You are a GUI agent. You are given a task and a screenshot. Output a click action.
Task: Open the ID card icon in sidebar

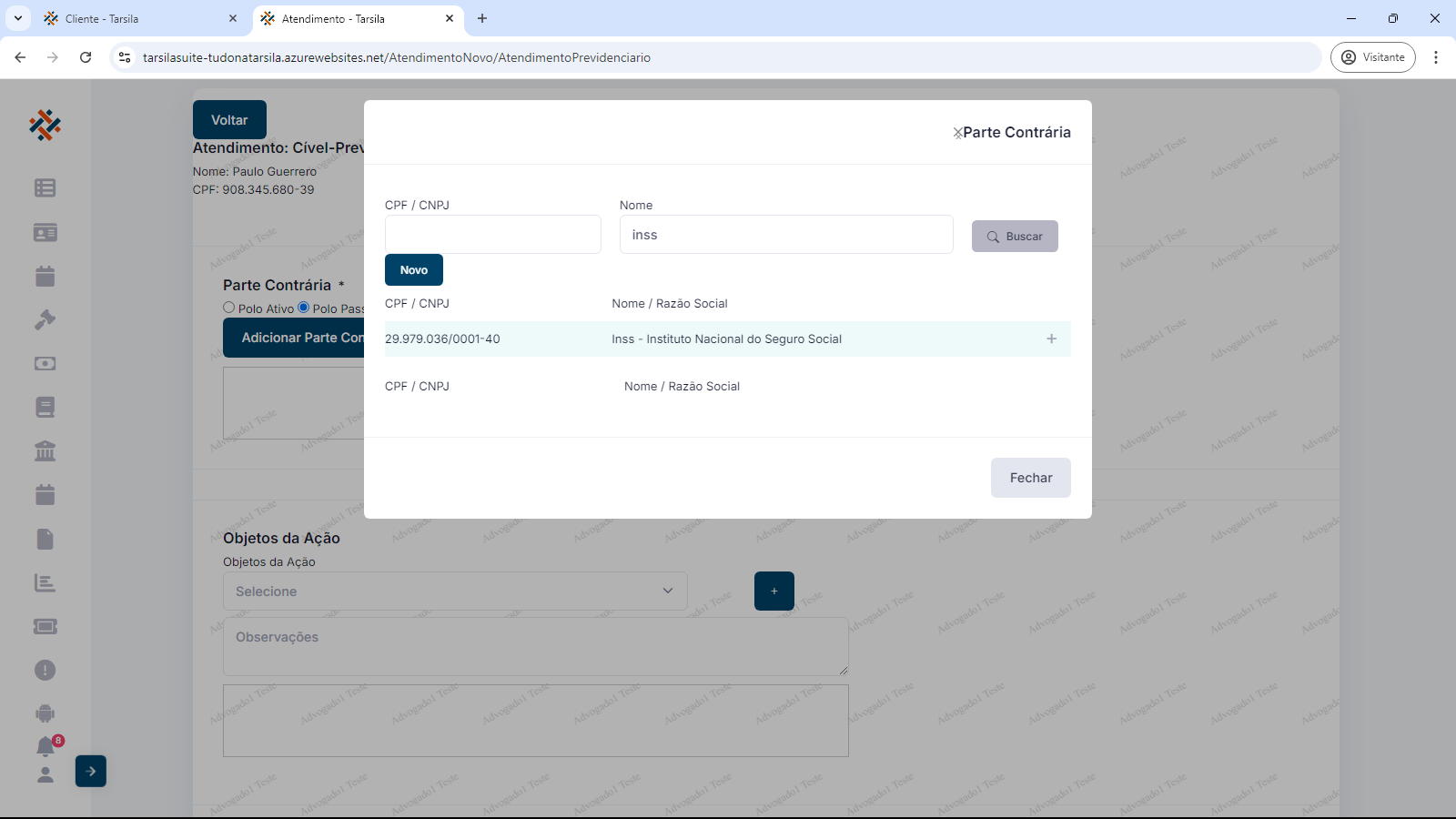click(x=45, y=233)
